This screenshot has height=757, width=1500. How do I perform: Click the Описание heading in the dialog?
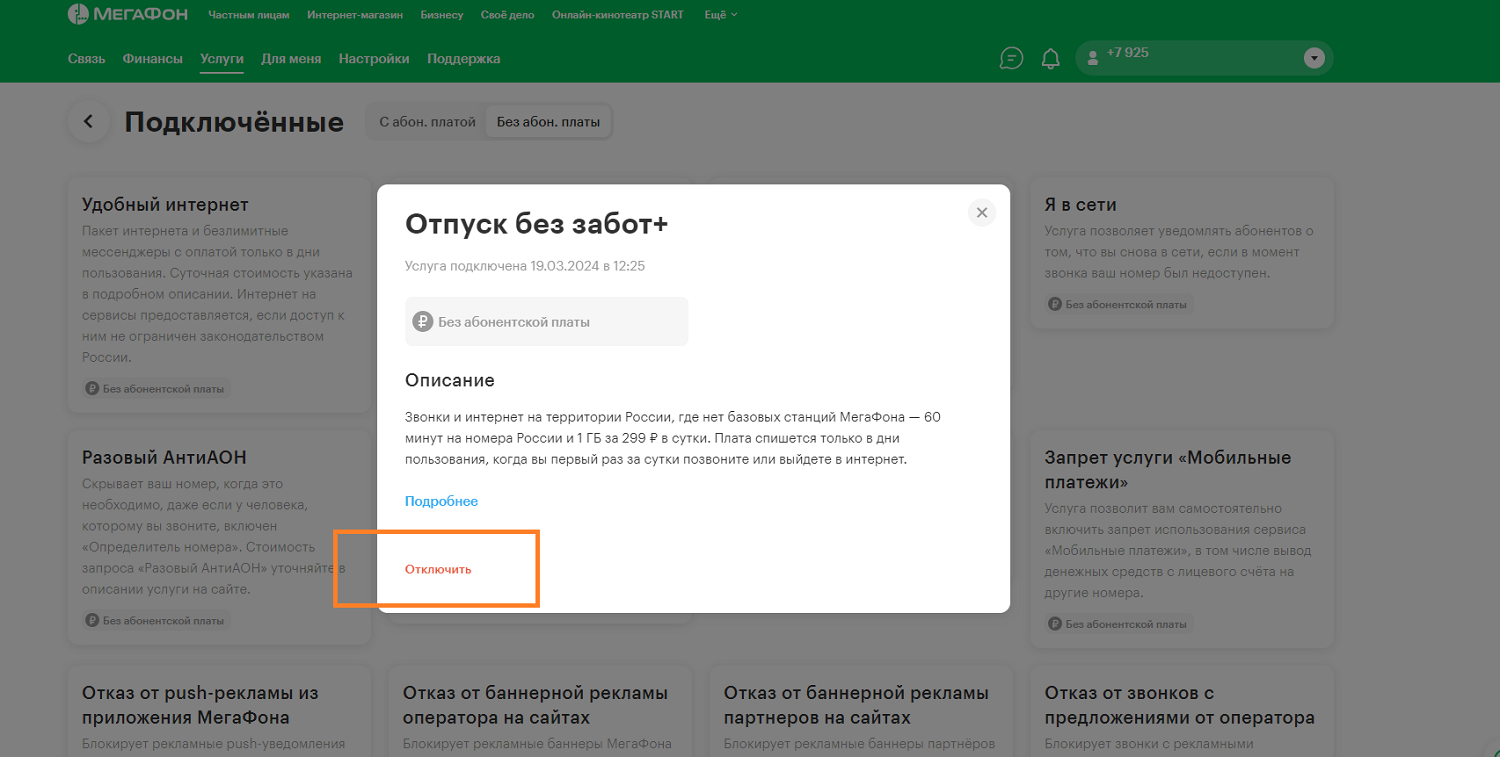click(x=450, y=380)
